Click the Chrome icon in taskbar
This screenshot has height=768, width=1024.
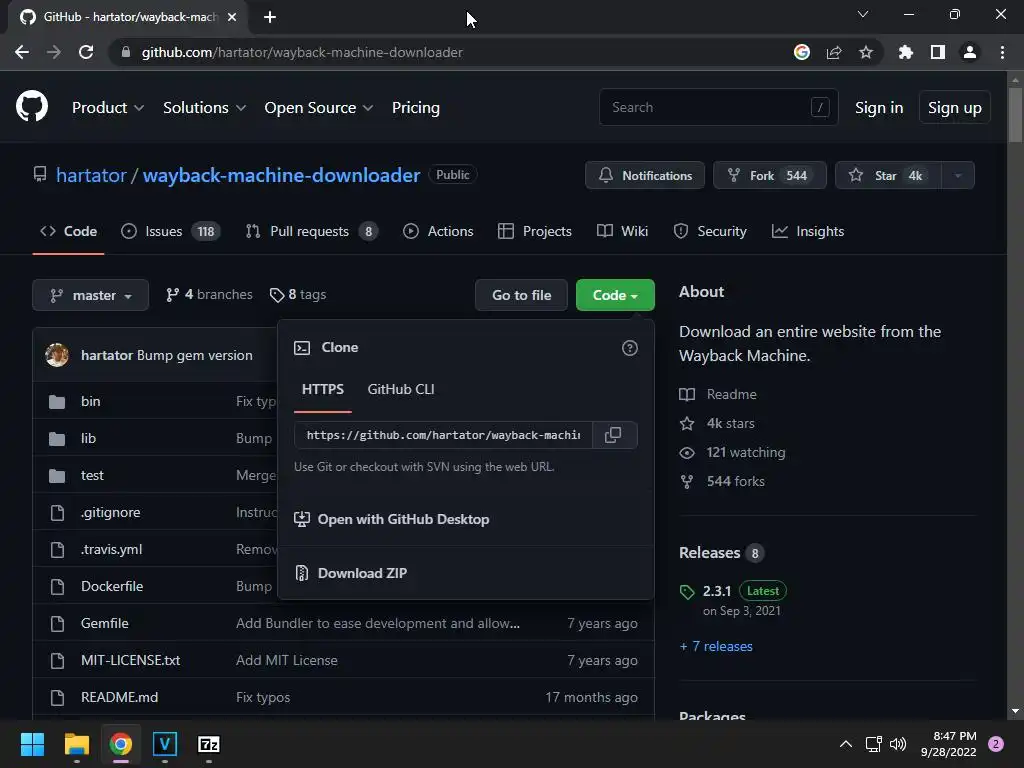click(x=121, y=744)
